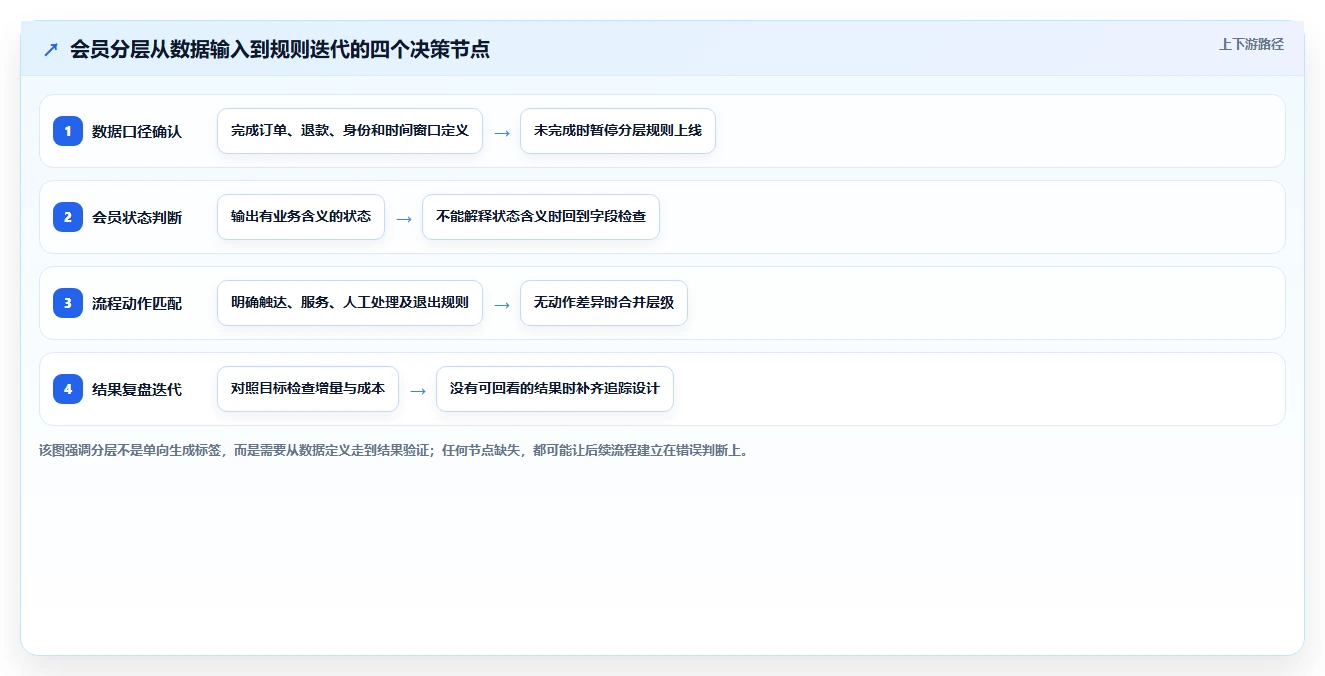
Task: Click the arrow in the 数据口径确认 row
Action: click(502, 132)
